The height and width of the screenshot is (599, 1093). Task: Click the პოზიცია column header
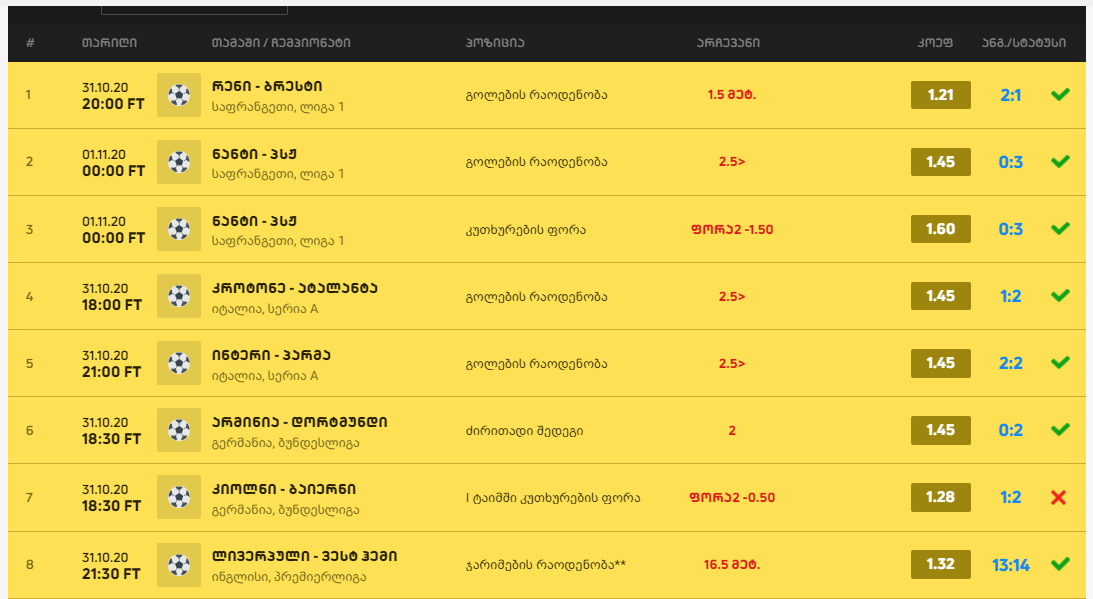(x=495, y=43)
